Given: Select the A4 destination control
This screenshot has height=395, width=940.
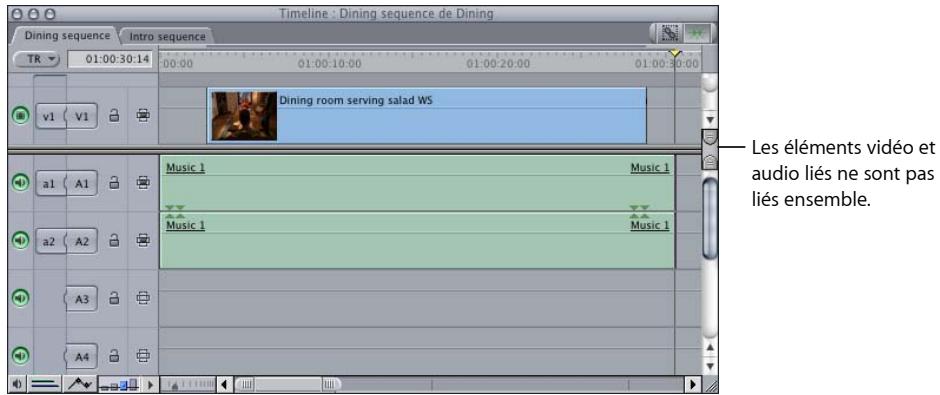Looking at the screenshot, I should pyautogui.click(x=82, y=357).
